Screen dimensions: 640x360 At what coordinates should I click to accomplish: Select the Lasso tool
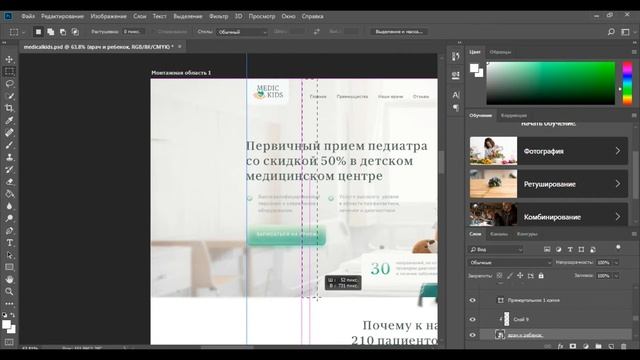9,84
